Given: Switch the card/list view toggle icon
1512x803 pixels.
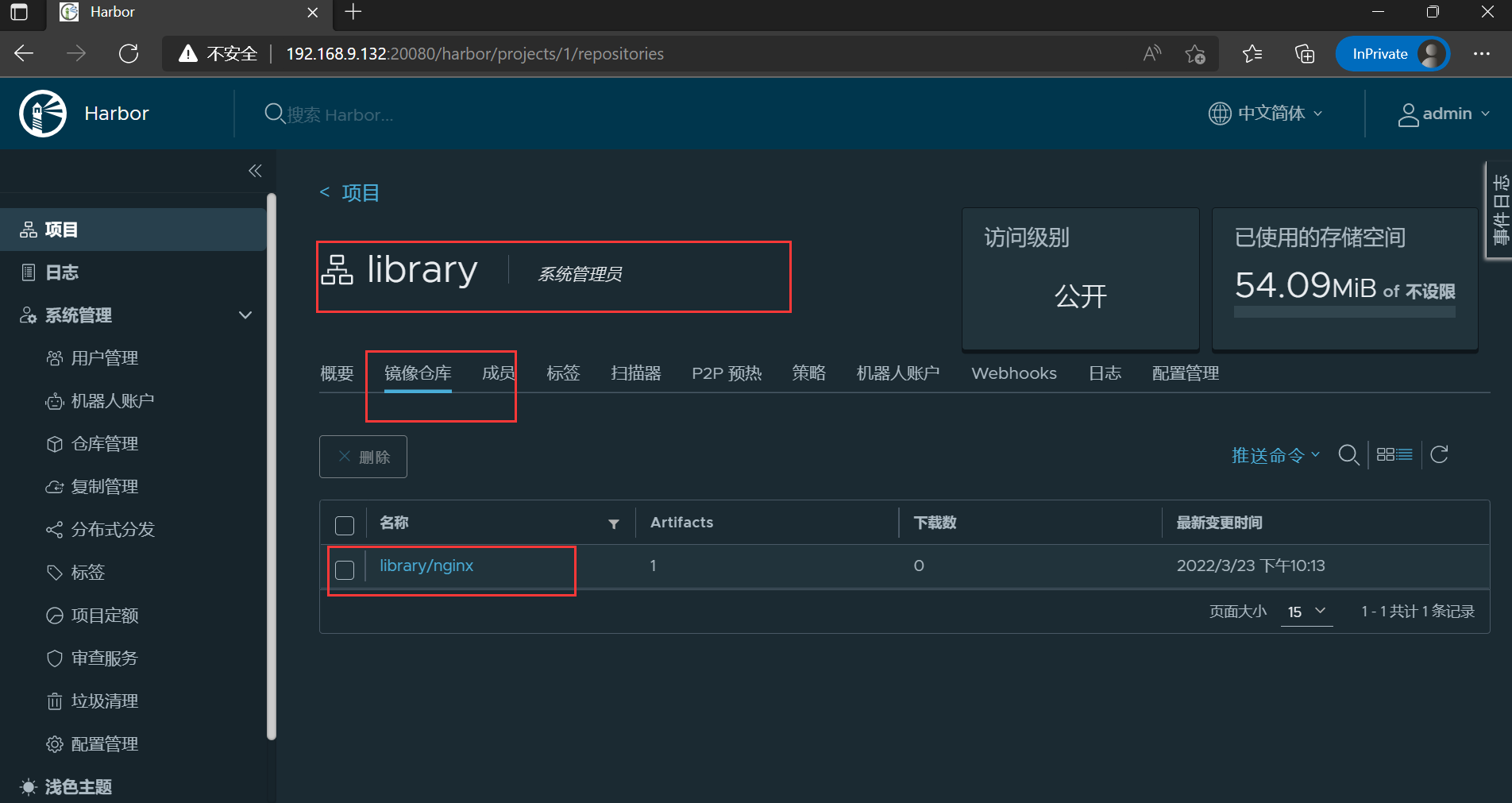Looking at the screenshot, I should 1394,454.
